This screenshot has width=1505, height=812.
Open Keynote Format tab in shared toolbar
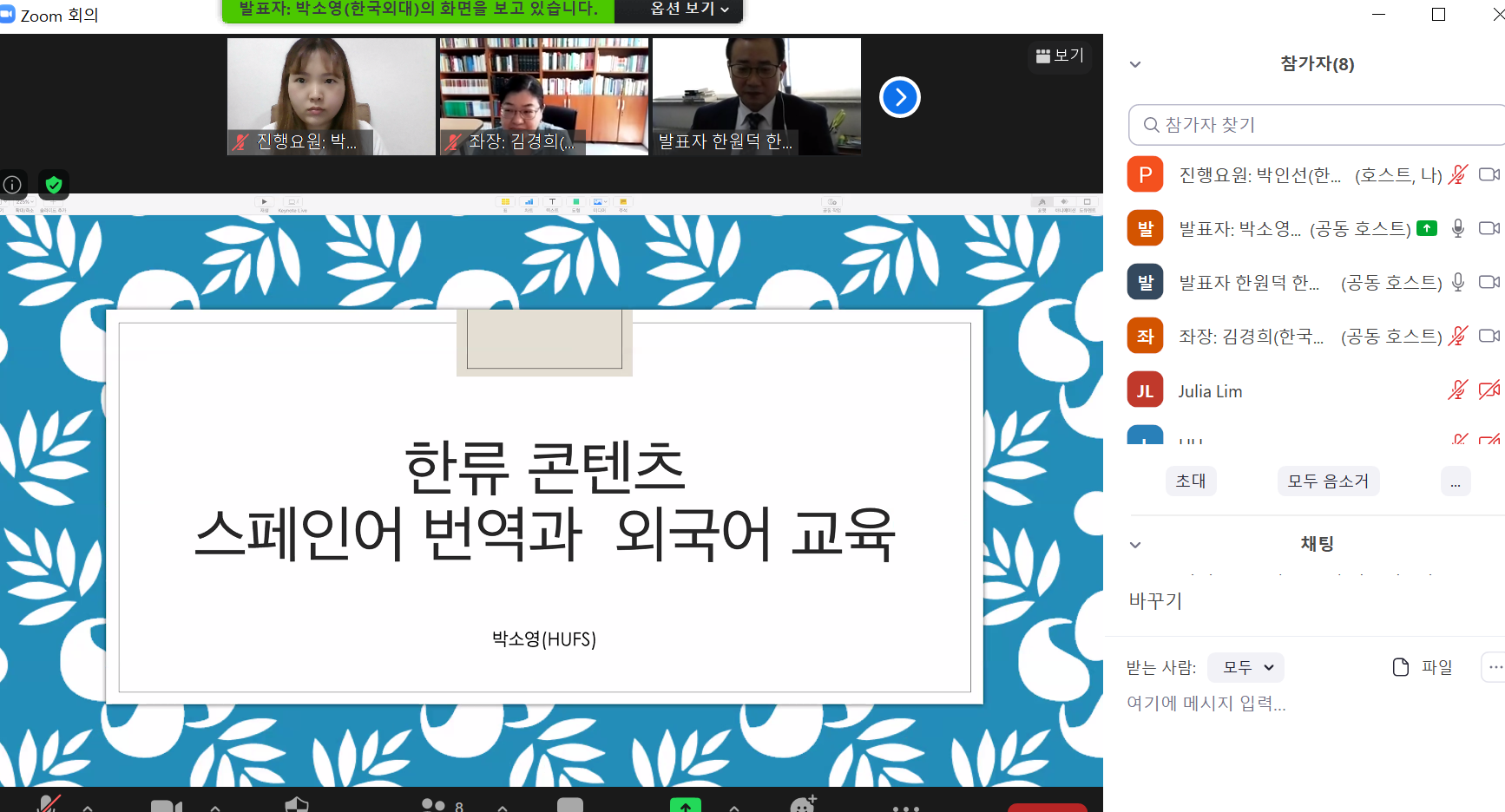1042,202
